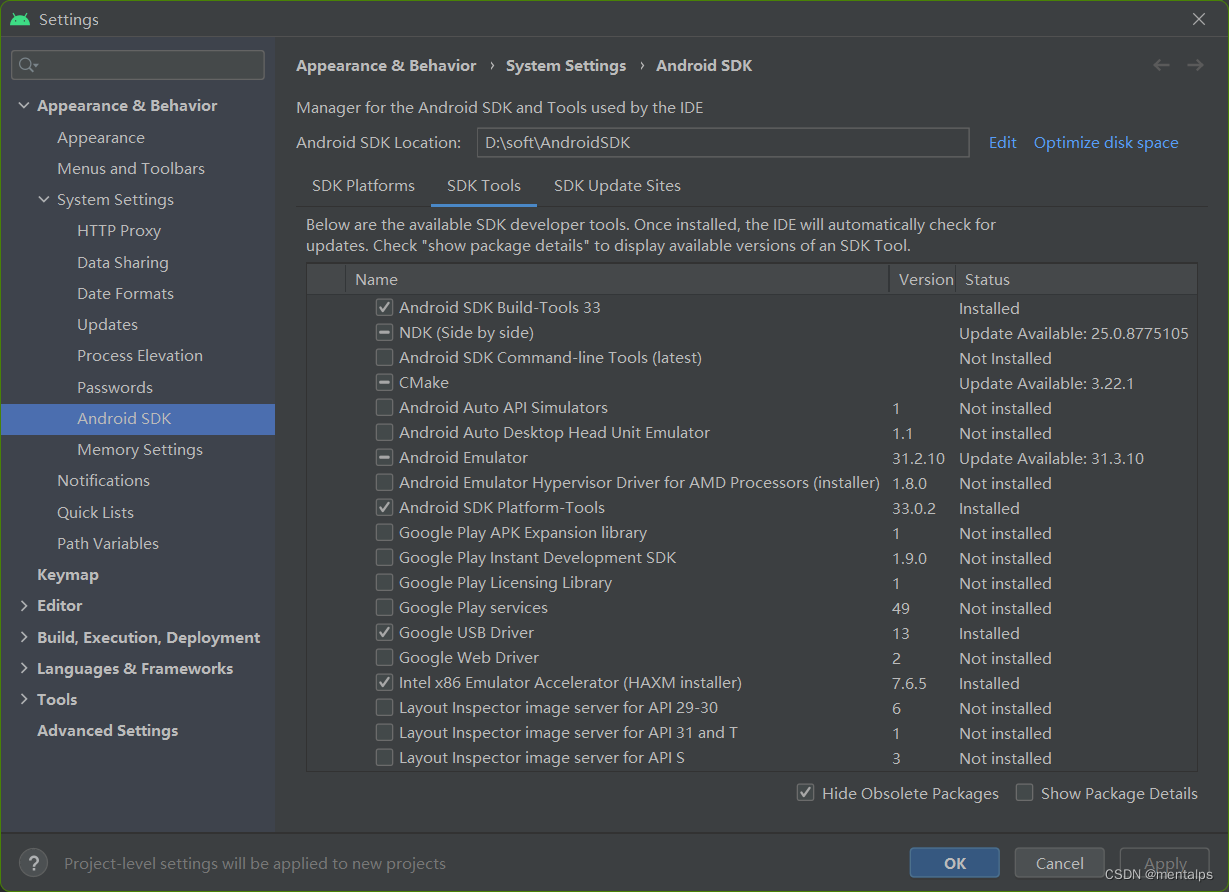Viewport: 1229px width, 892px height.
Task: Check Google Play services
Action: point(384,607)
